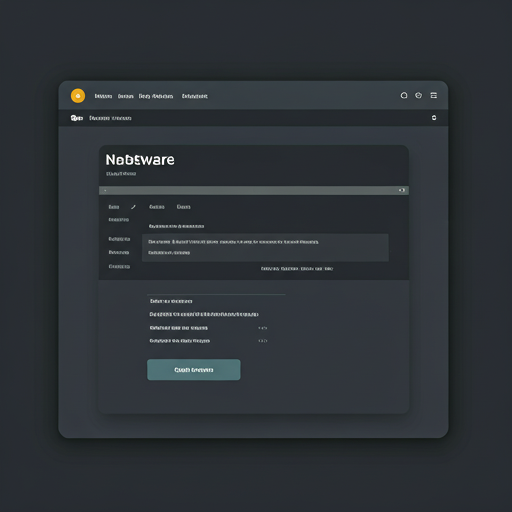
Task: Select the first sidebar item under the tabs
Action: 119,220
